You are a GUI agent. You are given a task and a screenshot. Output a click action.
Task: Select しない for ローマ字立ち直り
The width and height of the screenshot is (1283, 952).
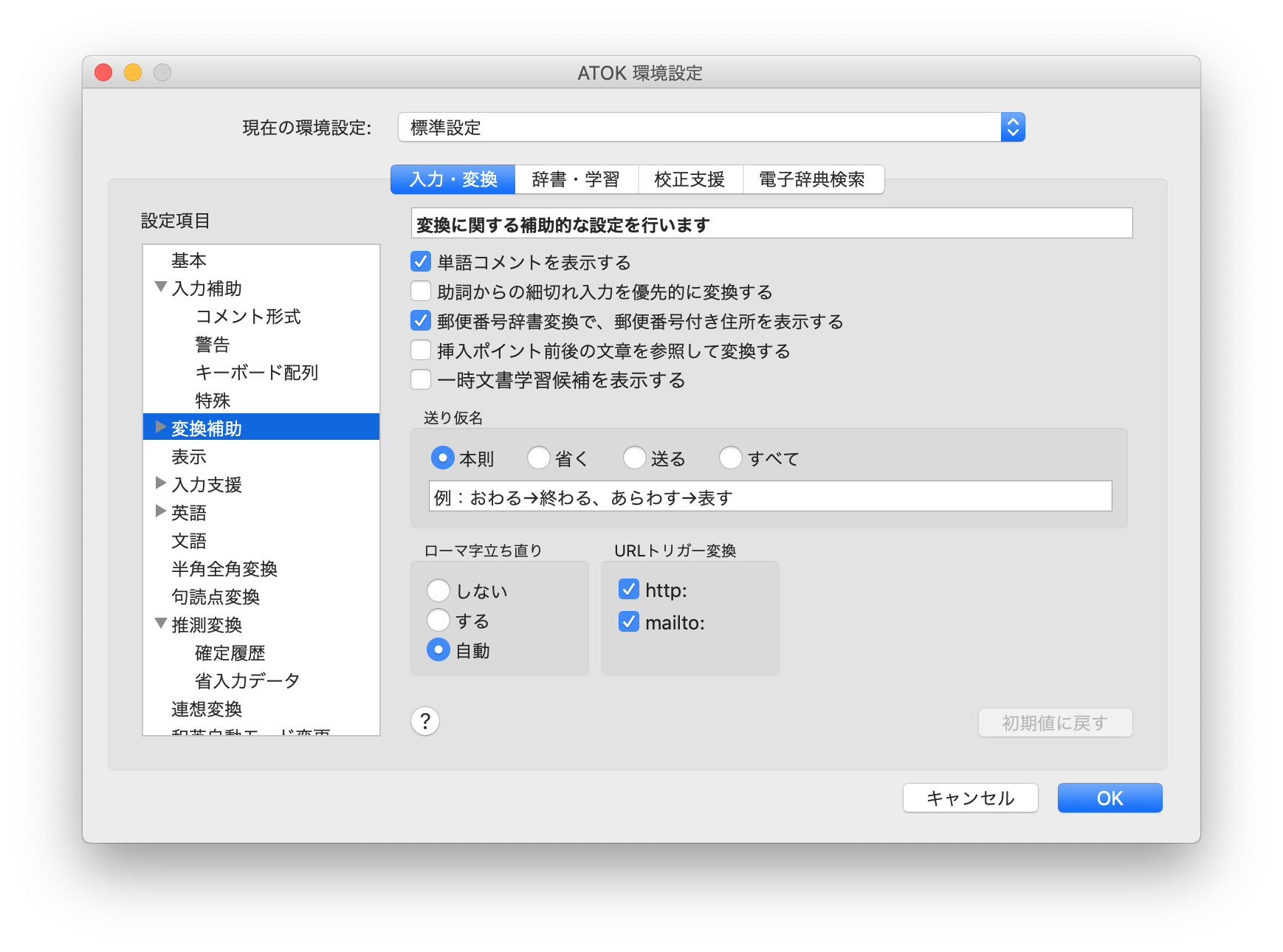438,590
